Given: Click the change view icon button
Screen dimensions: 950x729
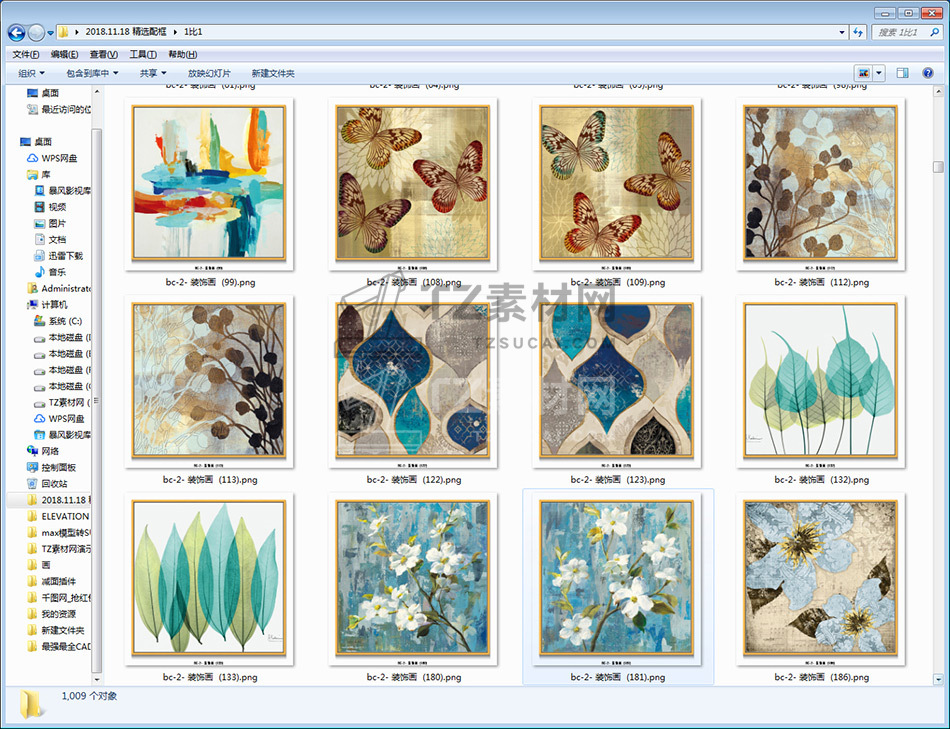Looking at the screenshot, I should pos(863,73).
